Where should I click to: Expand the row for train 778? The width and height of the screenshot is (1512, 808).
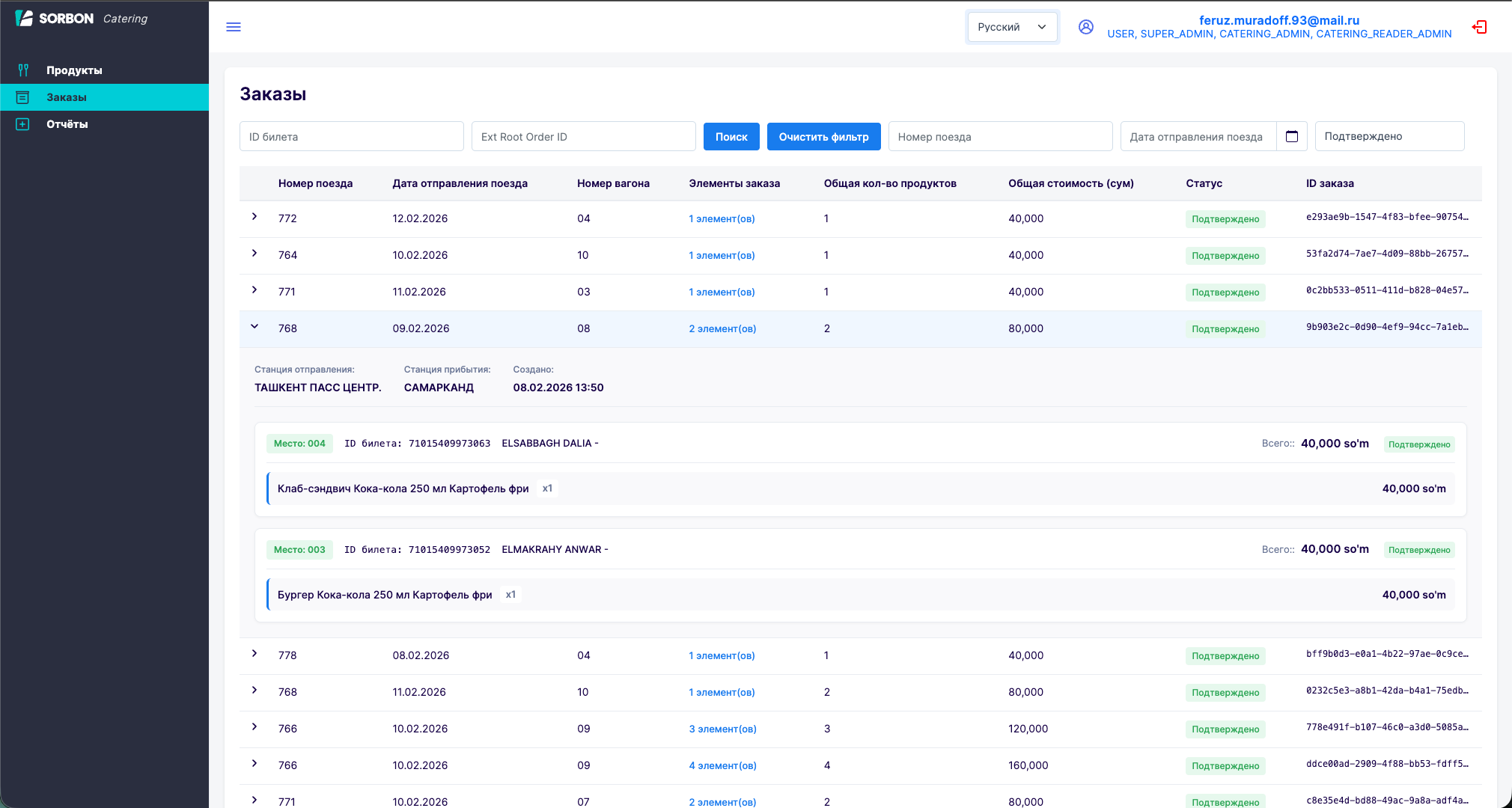pos(254,653)
